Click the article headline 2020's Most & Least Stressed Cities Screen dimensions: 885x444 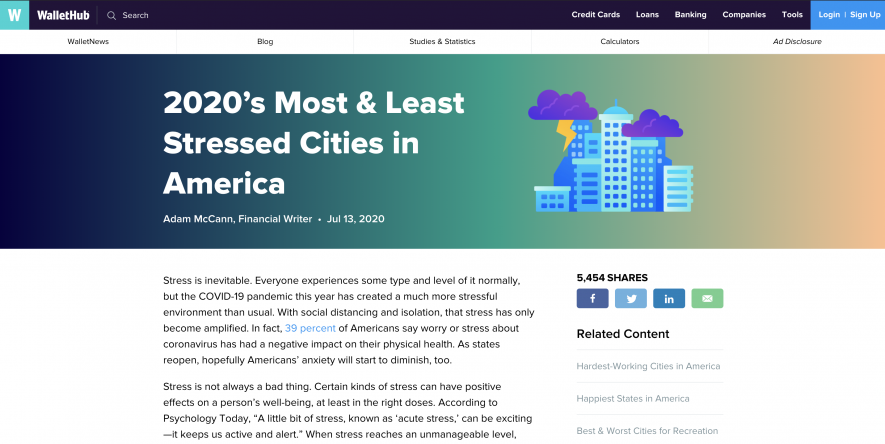(314, 143)
